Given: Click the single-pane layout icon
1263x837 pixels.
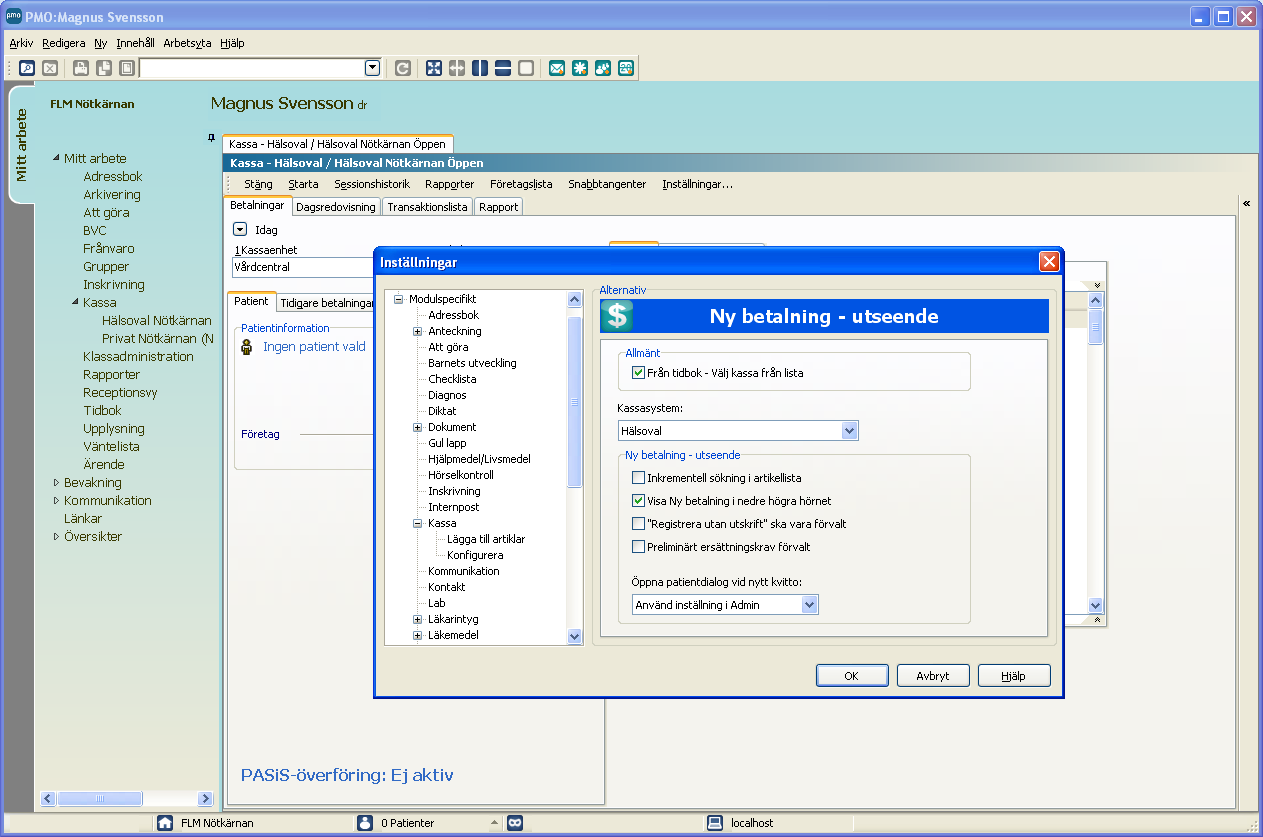Looking at the screenshot, I should point(526,68).
